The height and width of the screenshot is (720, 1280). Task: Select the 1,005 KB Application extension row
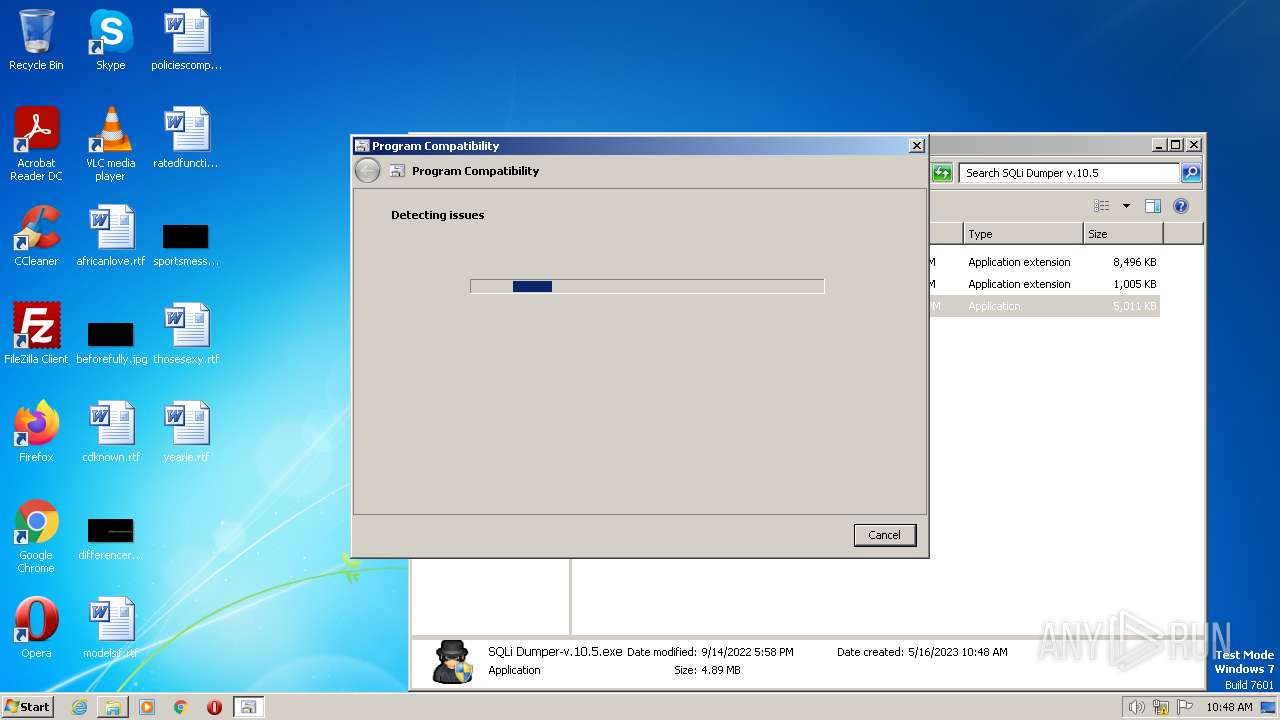[x=1044, y=284]
